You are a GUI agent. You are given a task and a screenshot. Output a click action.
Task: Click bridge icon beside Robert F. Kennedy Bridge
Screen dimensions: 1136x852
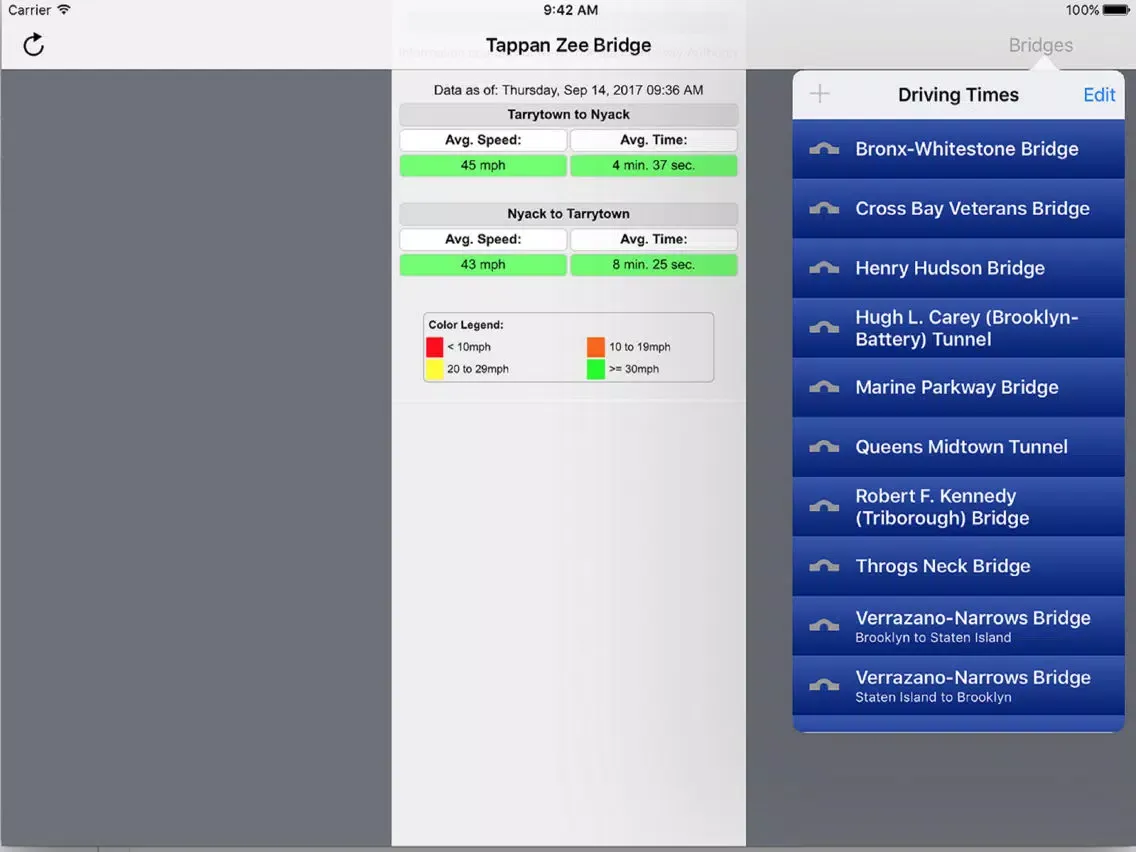pyautogui.click(x=824, y=506)
